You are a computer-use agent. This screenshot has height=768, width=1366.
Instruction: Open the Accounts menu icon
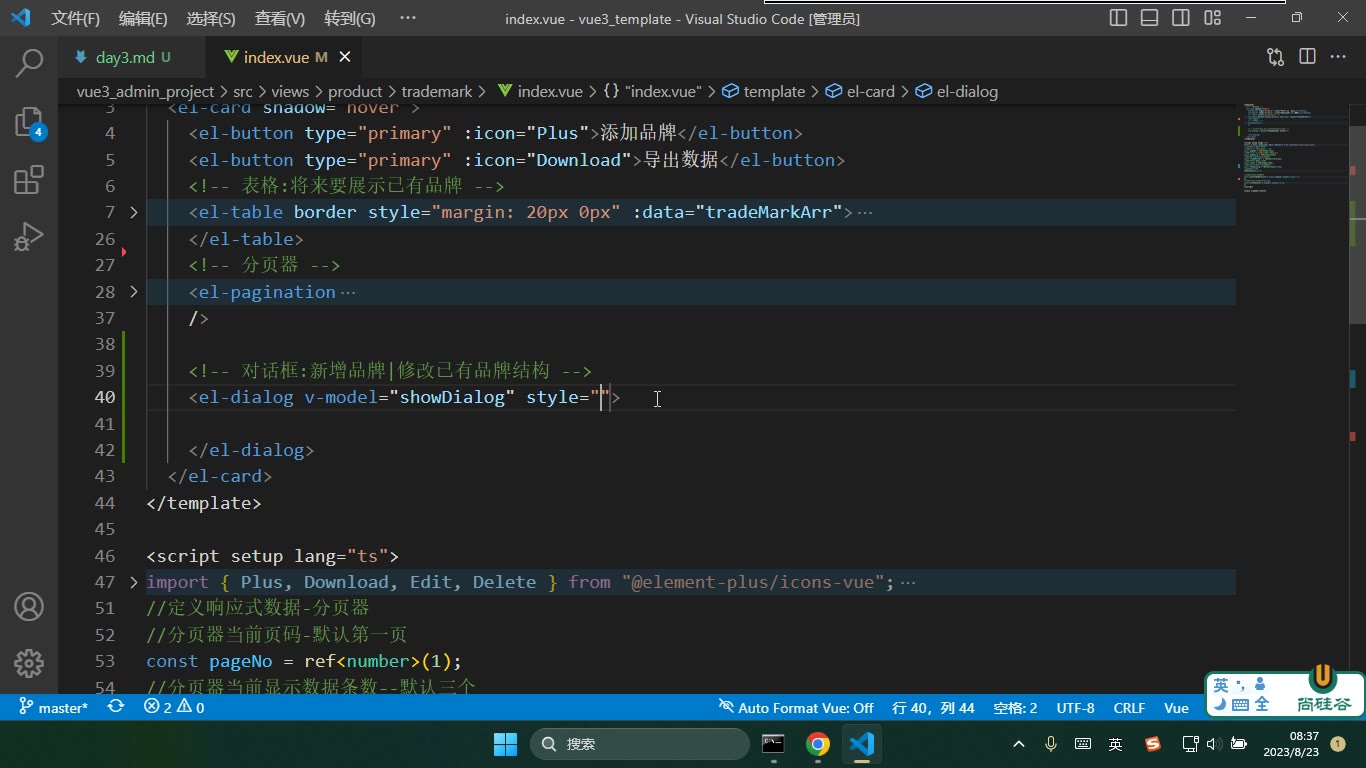(x=29, y=607)
